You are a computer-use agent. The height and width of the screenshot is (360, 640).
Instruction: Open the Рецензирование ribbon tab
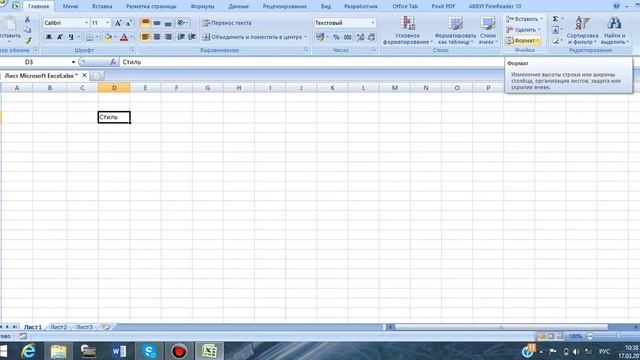pos(284,6)
